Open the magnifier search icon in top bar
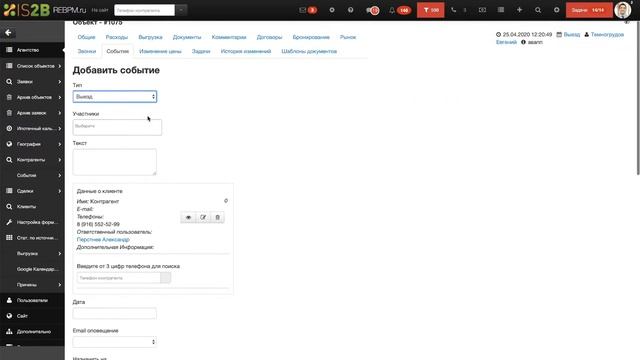 click(538, 10)
